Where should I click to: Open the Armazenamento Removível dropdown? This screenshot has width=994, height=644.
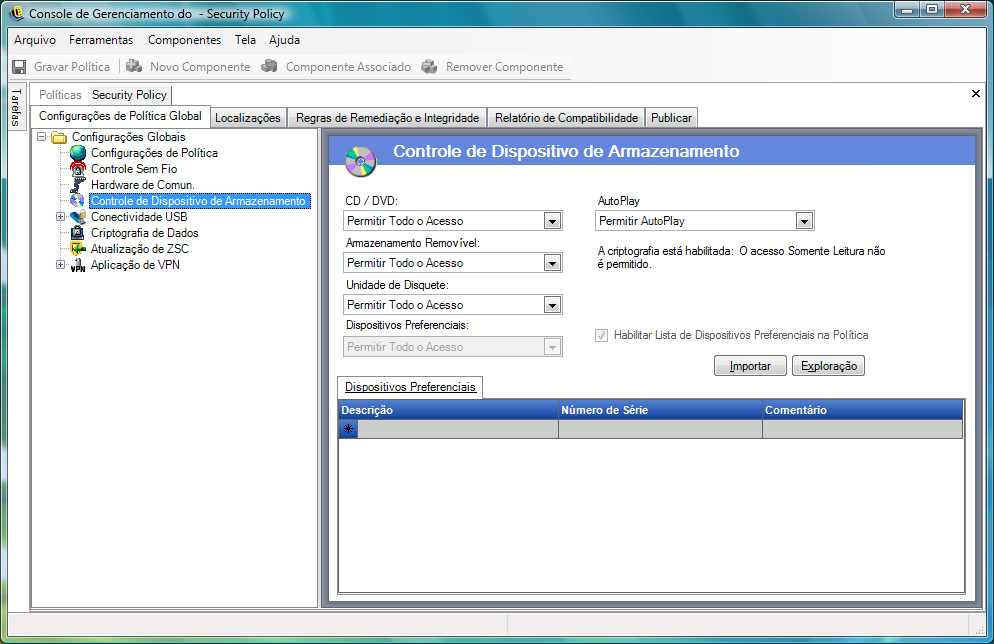click(552, 263)
